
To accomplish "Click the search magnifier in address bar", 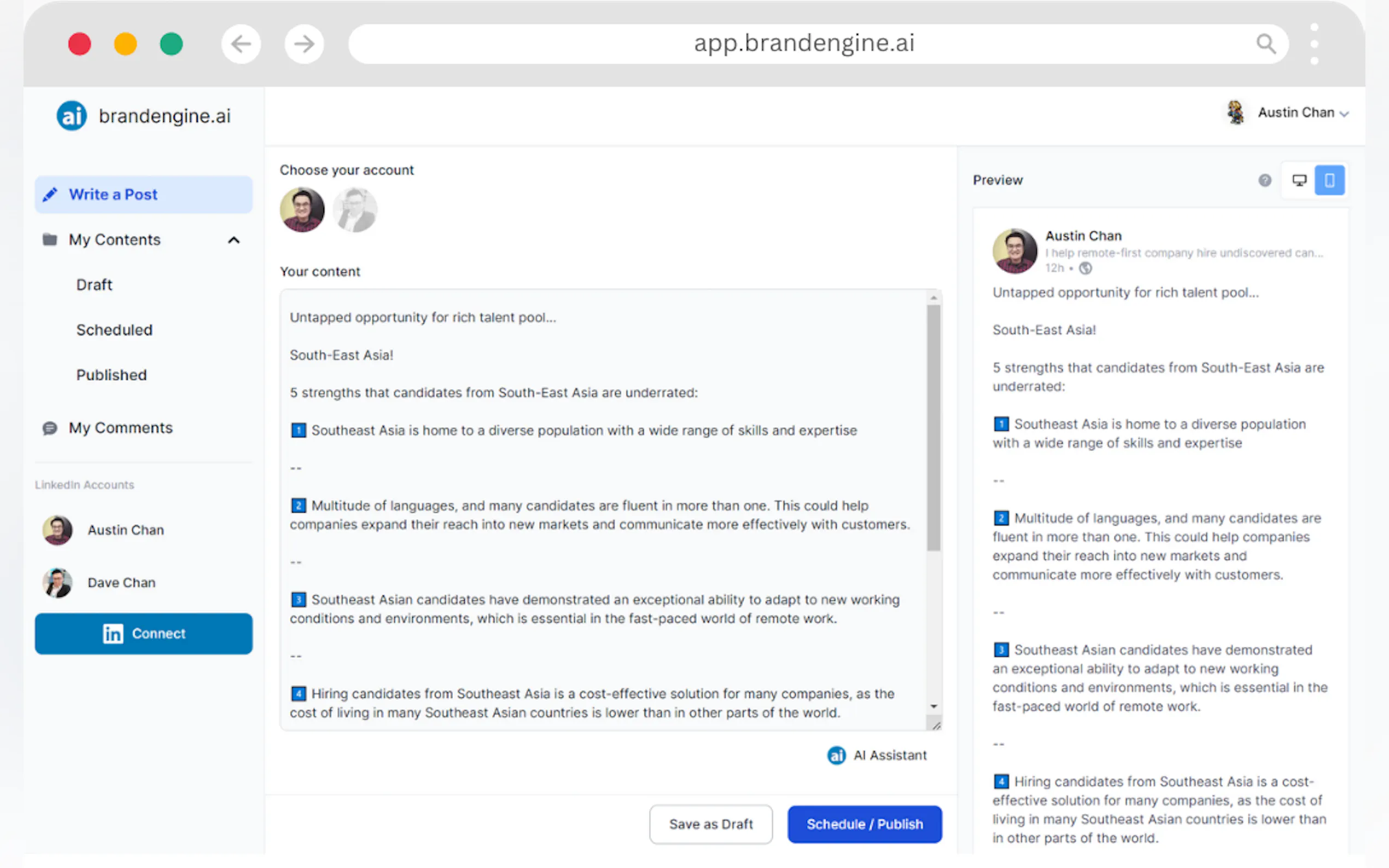I will tap(1265, 44).
